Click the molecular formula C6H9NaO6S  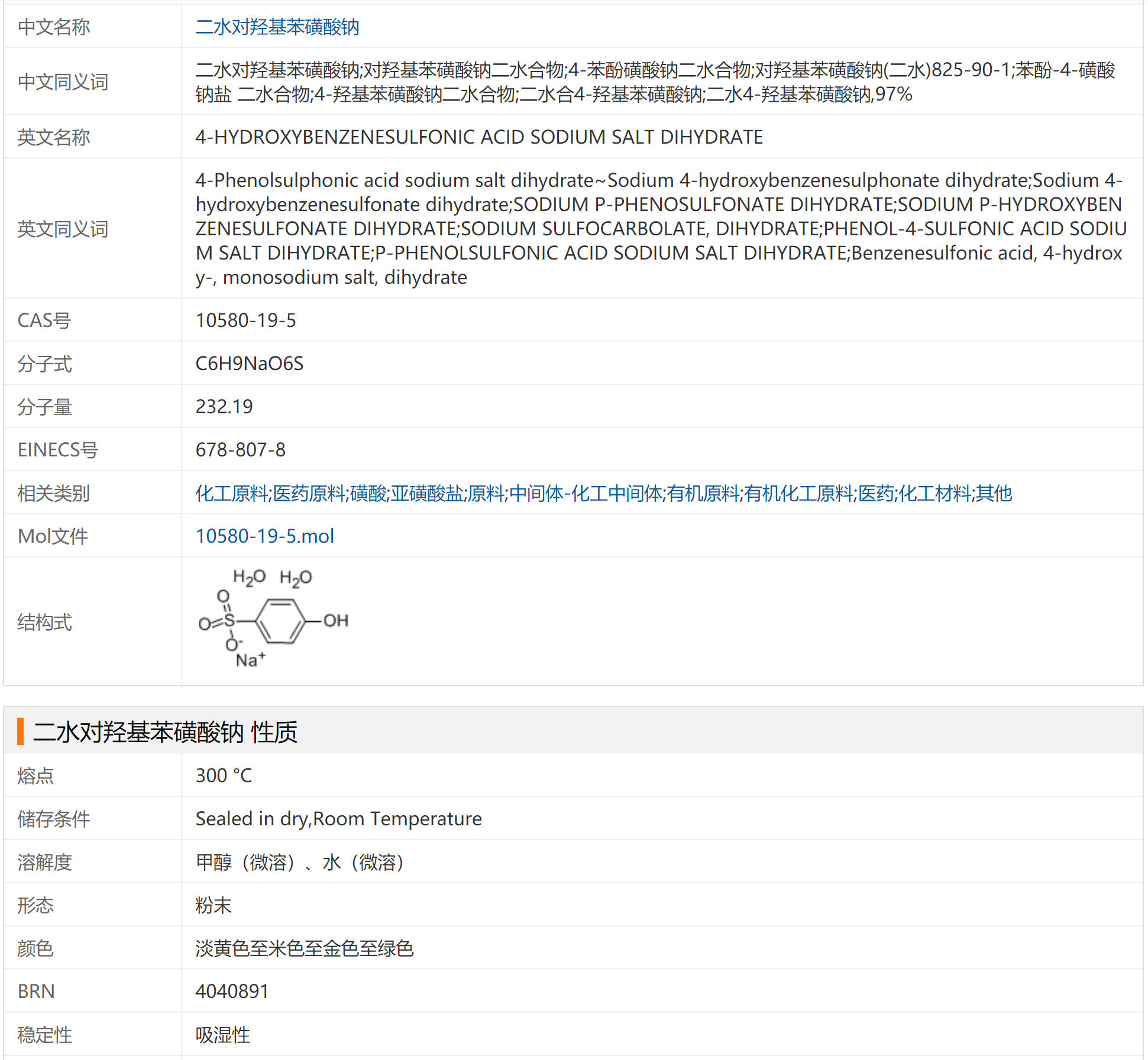click(x=249, y=364)
